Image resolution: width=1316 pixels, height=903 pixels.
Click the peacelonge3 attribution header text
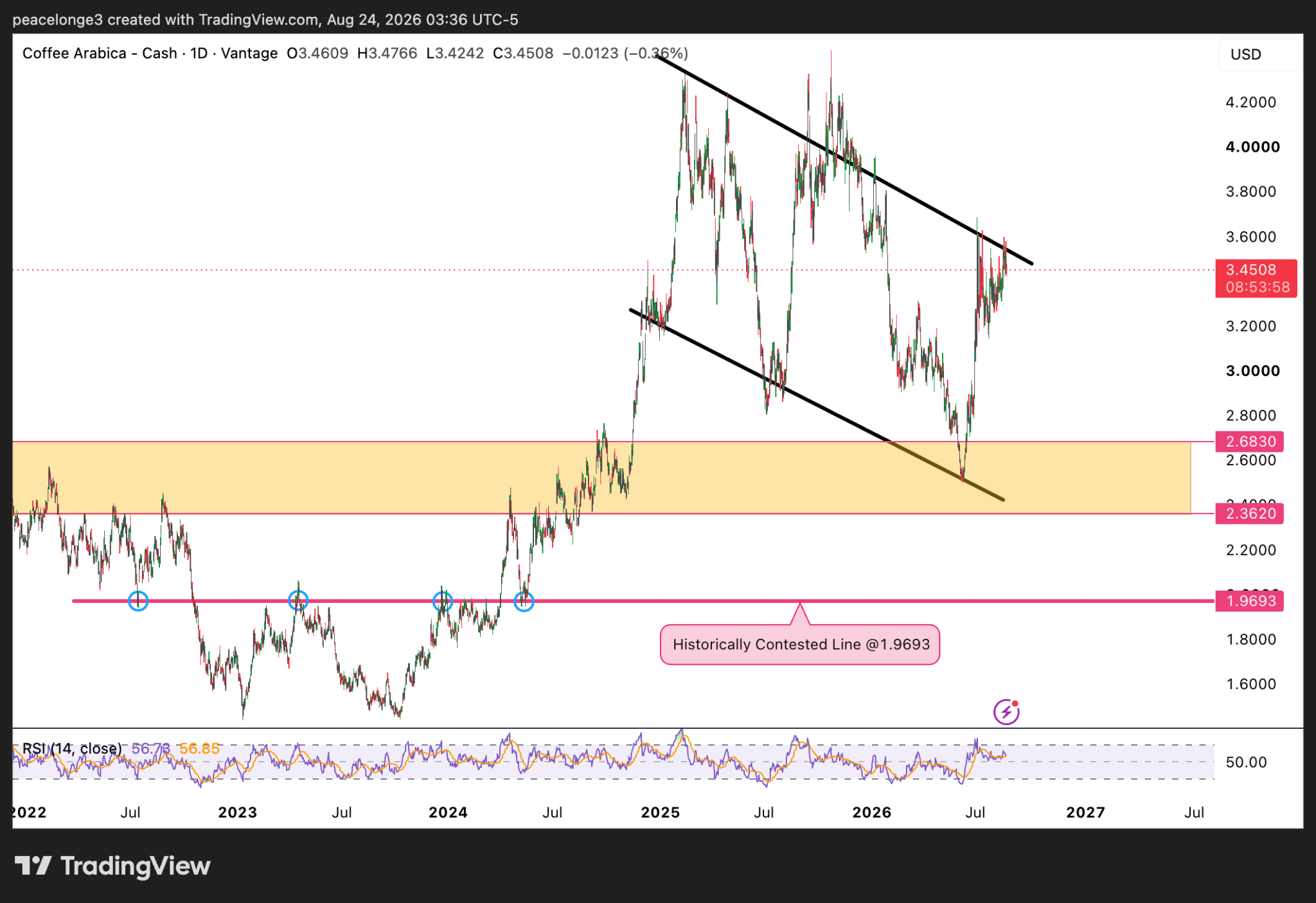pyautogui.click(x=265, y=20)
